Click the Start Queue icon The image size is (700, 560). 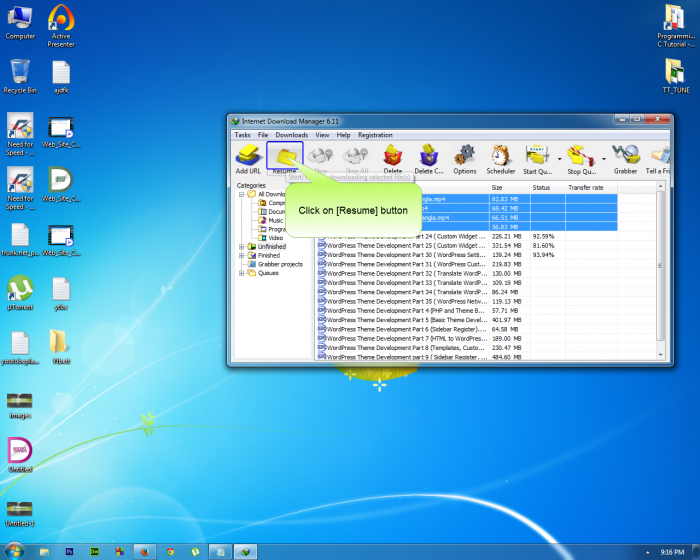tap(538, 156)
